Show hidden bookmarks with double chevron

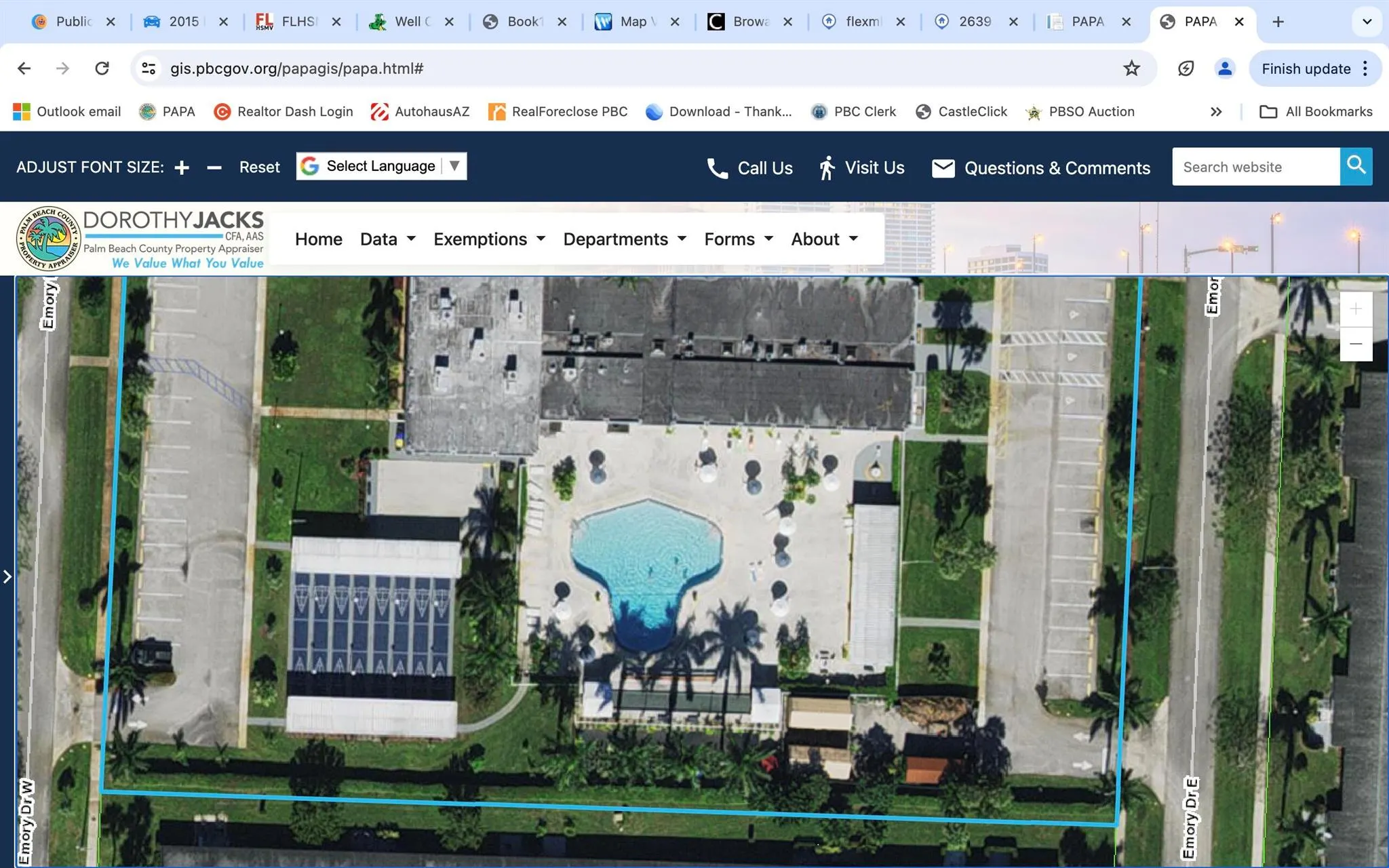point(1216,112)
